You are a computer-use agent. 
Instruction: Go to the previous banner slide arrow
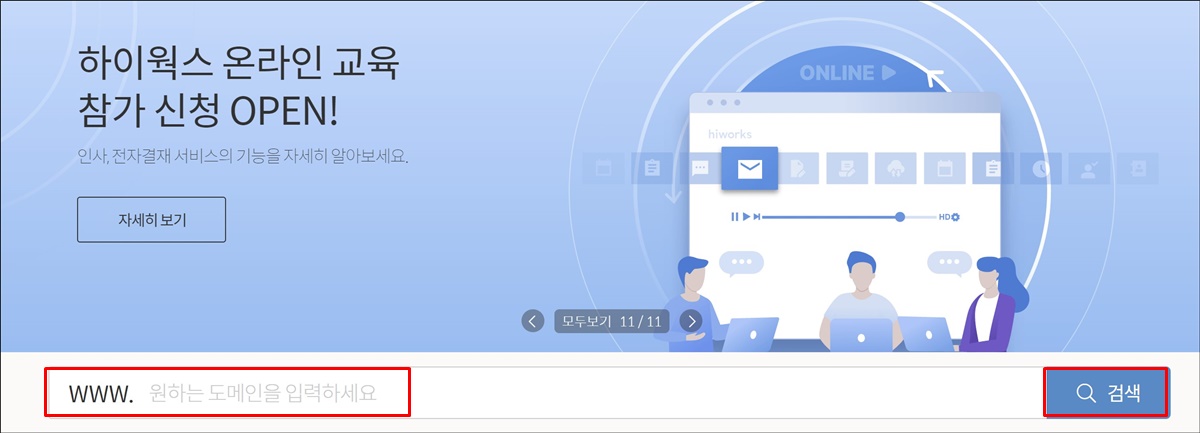(533, 321)
